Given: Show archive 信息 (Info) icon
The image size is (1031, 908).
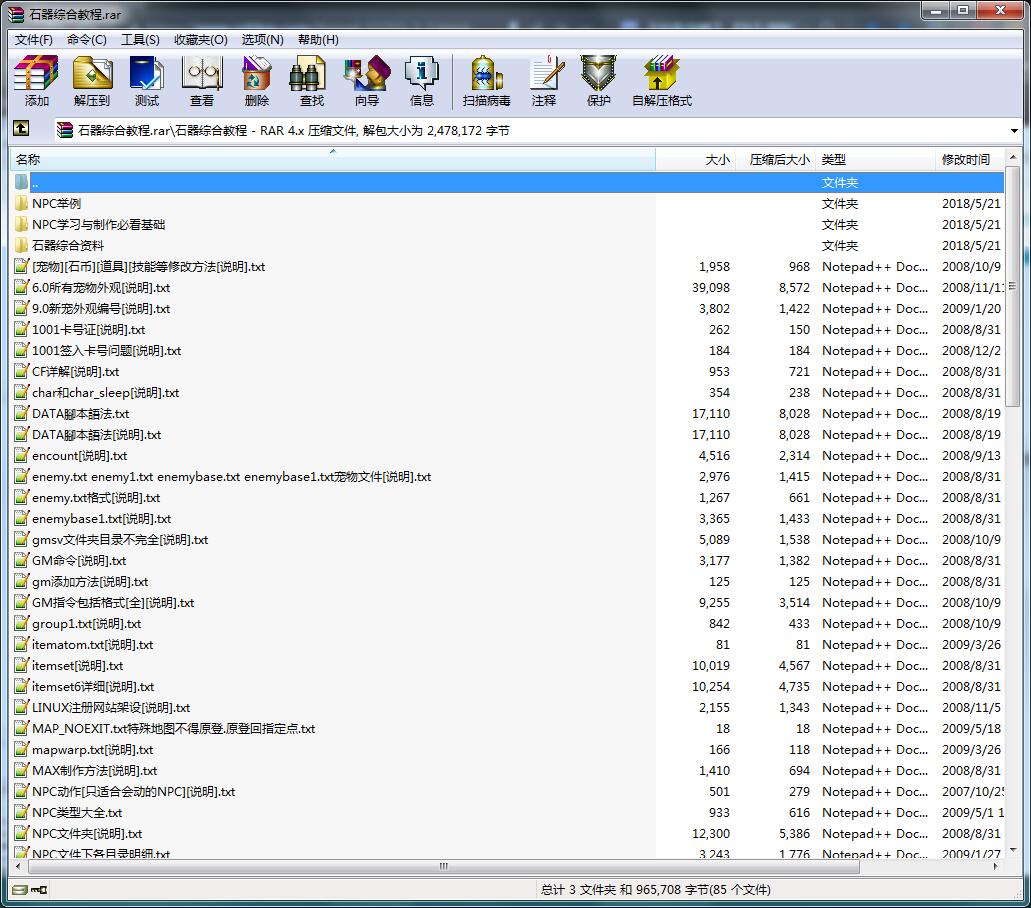Looking at the screenshot, I should pos(422,81).
